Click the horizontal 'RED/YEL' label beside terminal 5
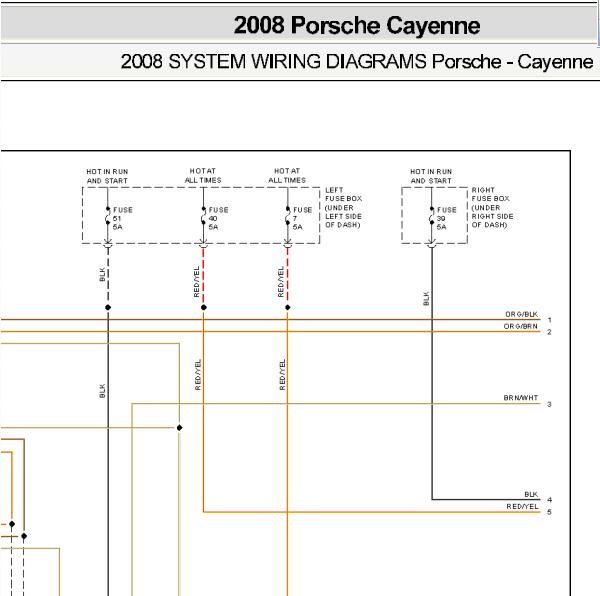This screenshot has height=596, width=600. pos(522,506)
